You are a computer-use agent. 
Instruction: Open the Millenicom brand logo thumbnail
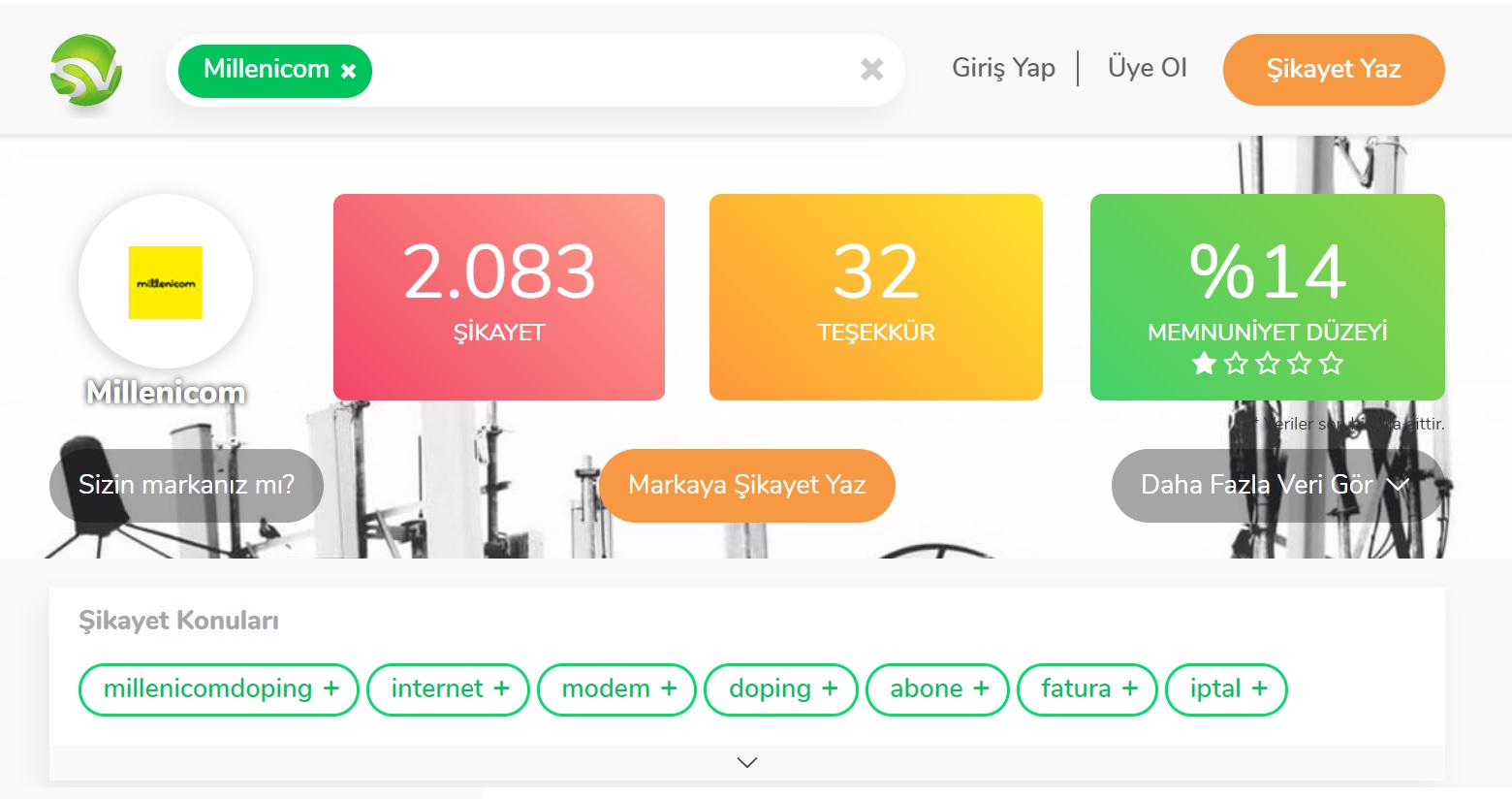[166, 282]
